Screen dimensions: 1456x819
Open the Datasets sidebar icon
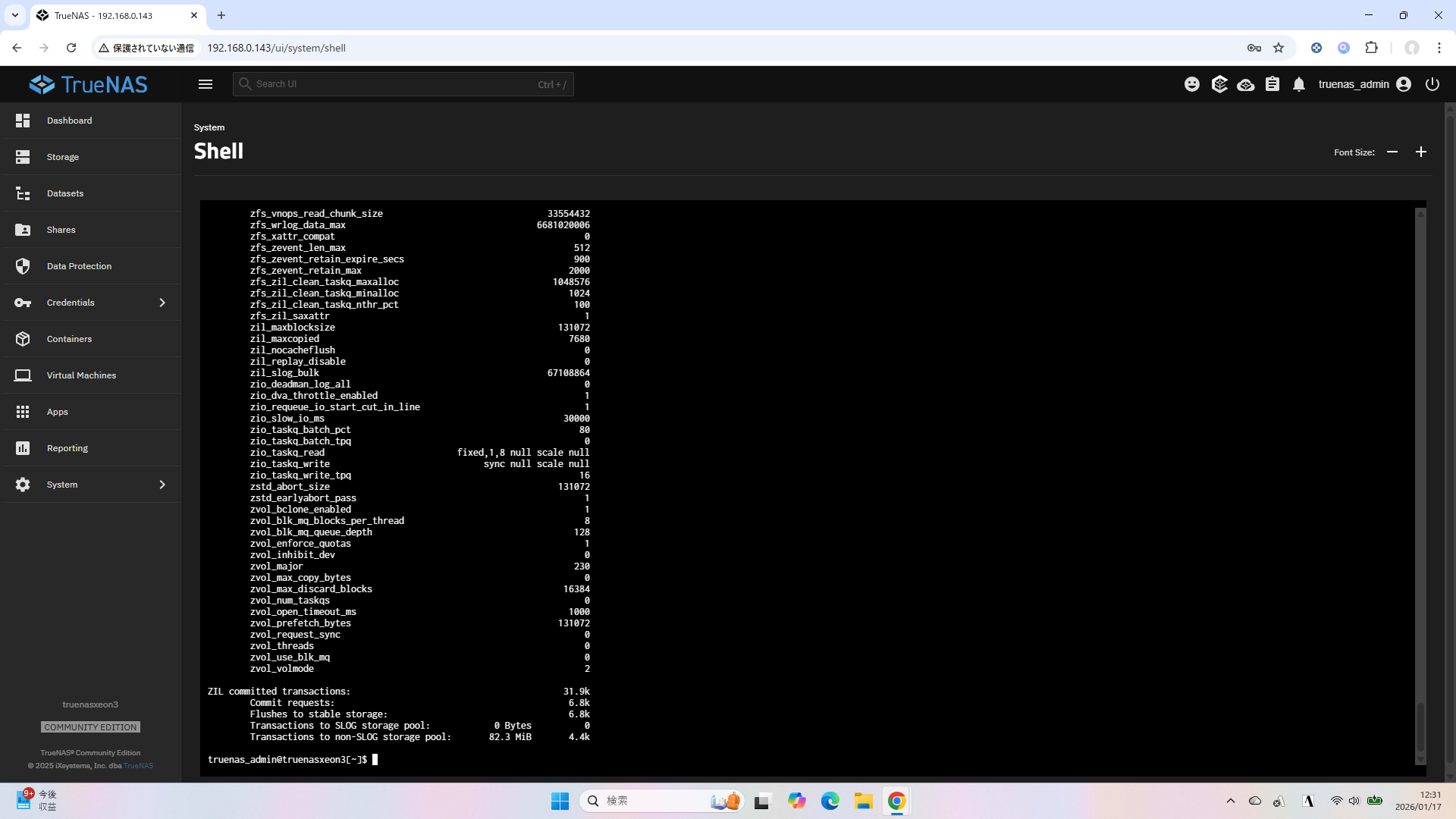pos(23,193)
